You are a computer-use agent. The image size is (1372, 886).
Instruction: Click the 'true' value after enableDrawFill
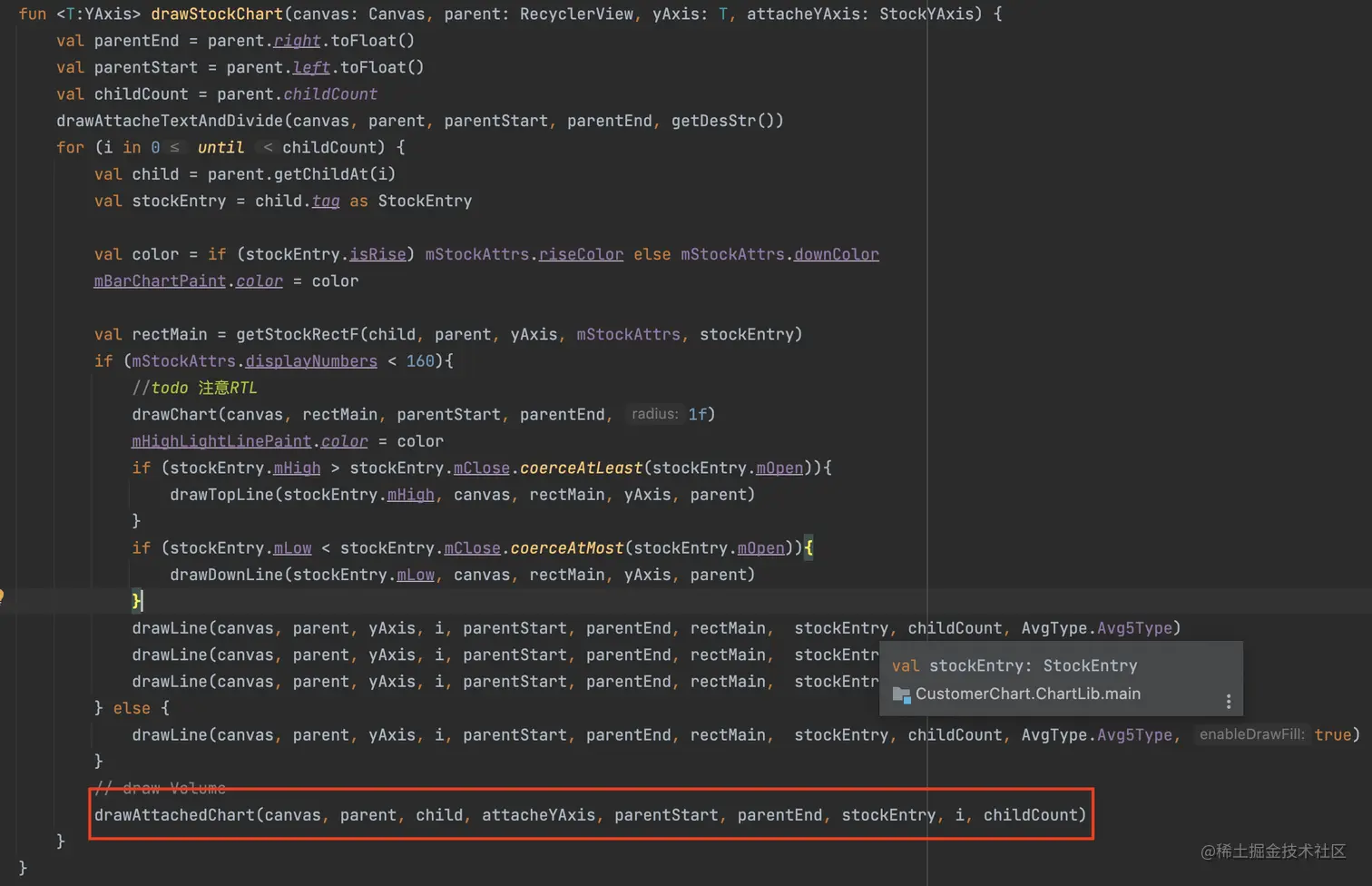[1333, 735]
